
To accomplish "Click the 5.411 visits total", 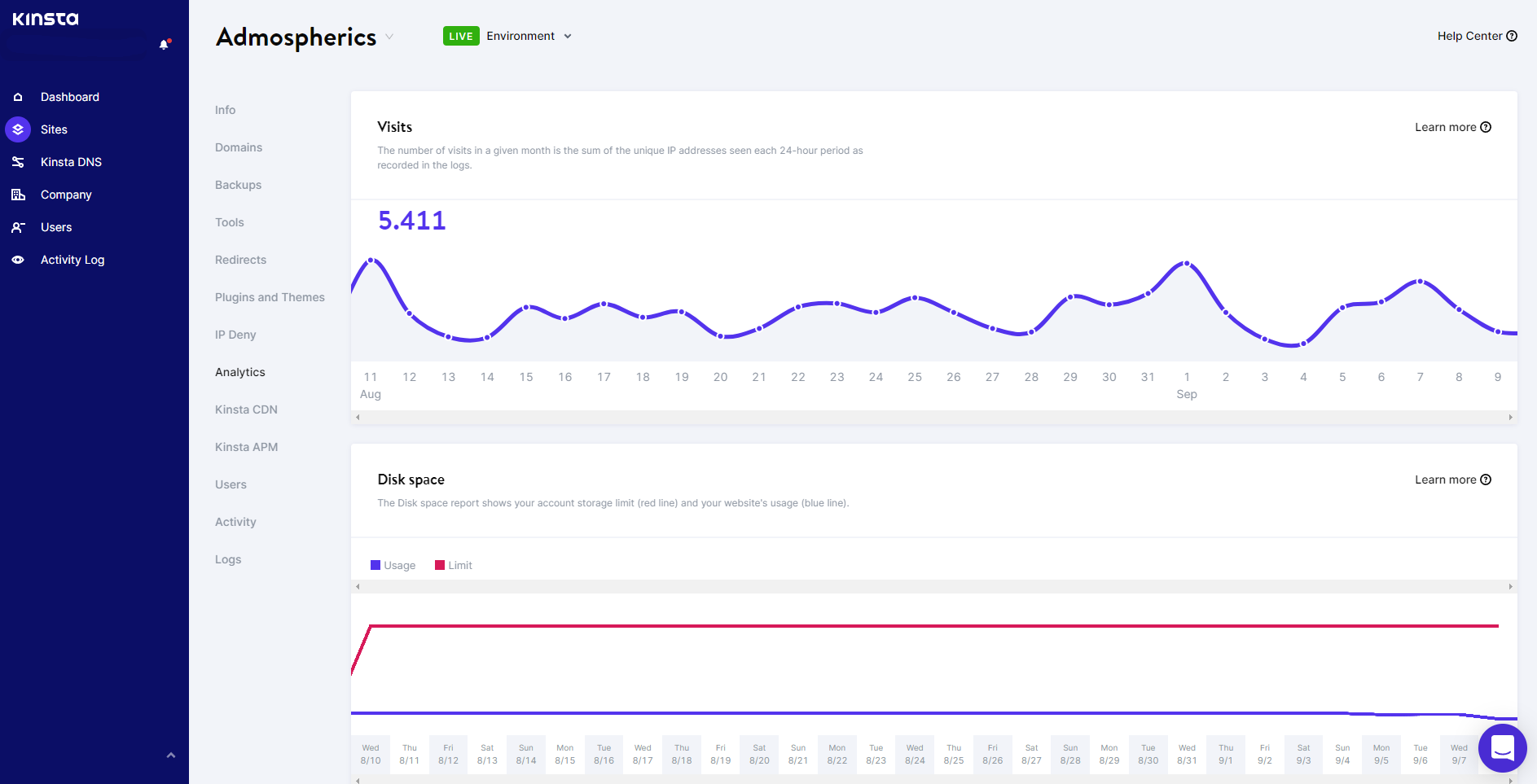I will [412, 221].
